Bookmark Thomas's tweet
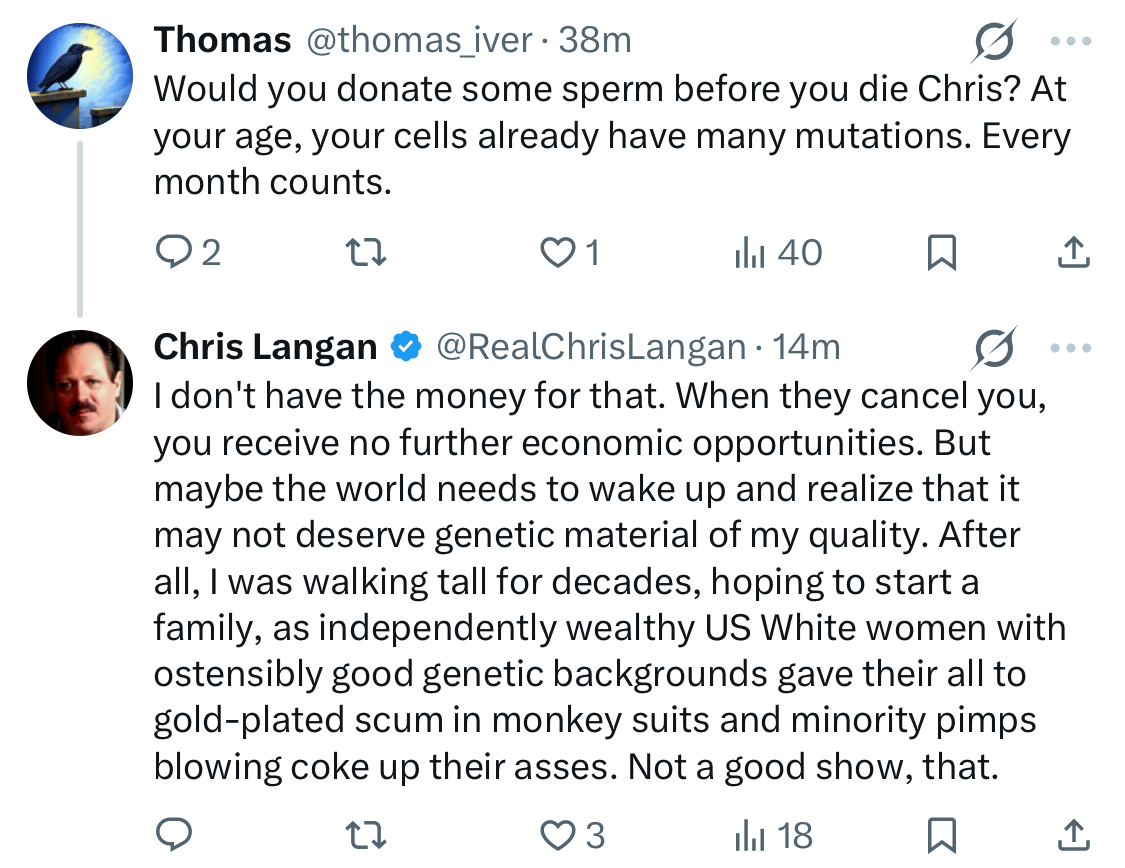This screenshot has width=1125, height=868. pos(941,253)
